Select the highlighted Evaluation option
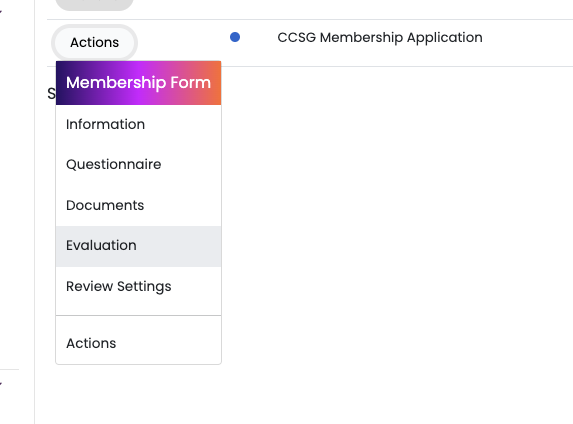The image size is (573, 424). tap(138, 246)
